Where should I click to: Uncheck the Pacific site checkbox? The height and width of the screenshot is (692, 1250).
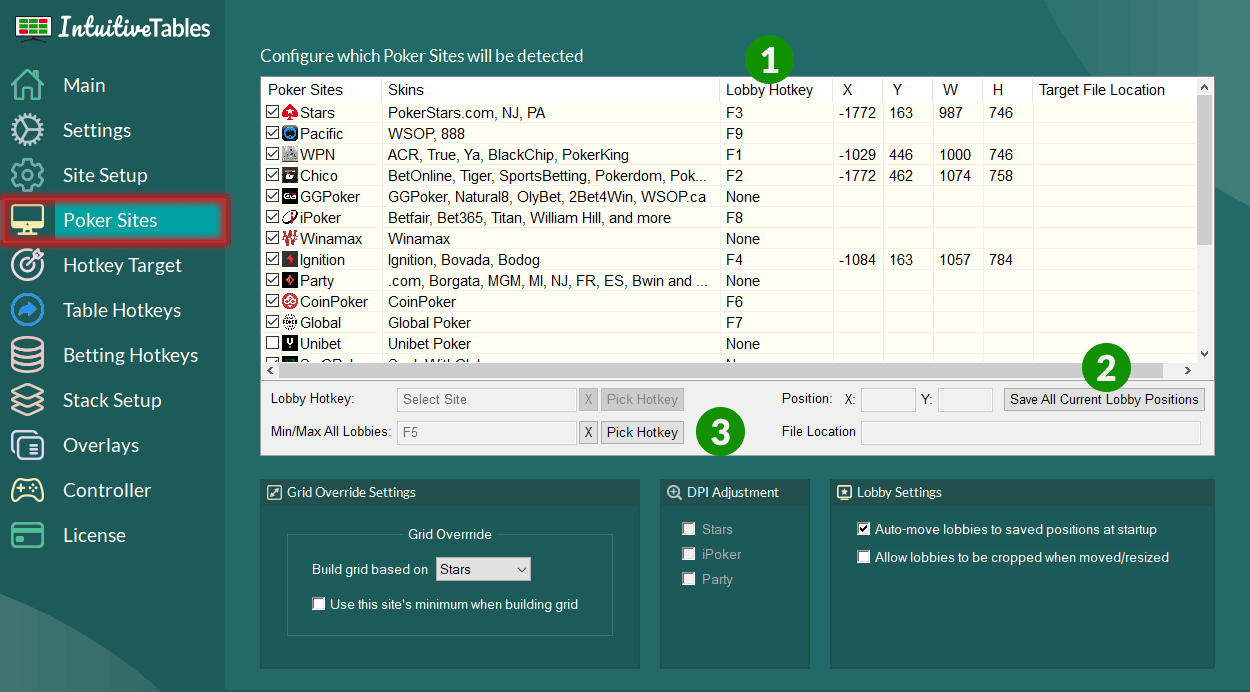273,134
